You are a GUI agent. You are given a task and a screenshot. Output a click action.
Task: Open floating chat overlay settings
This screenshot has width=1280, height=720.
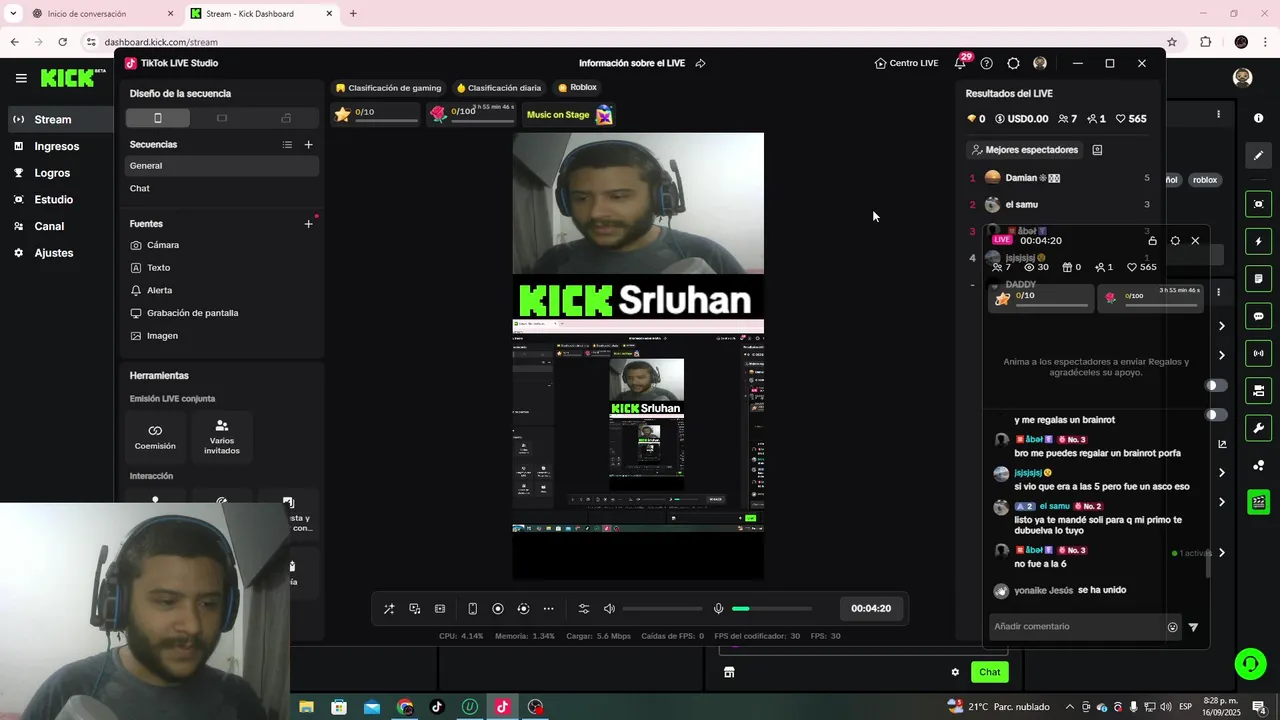coord(1175,241)
